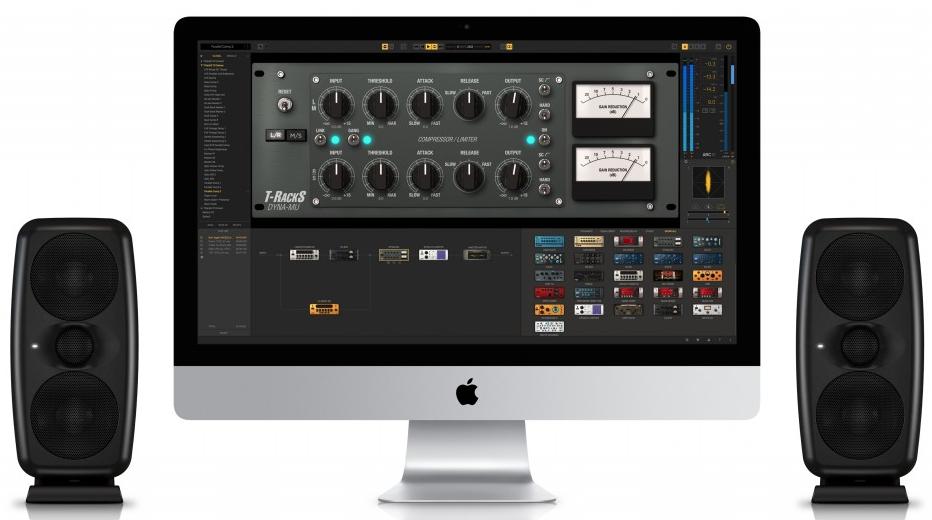Select the white module first in signal chain
This screenshot has height=520, width=932.
point(304,254)
